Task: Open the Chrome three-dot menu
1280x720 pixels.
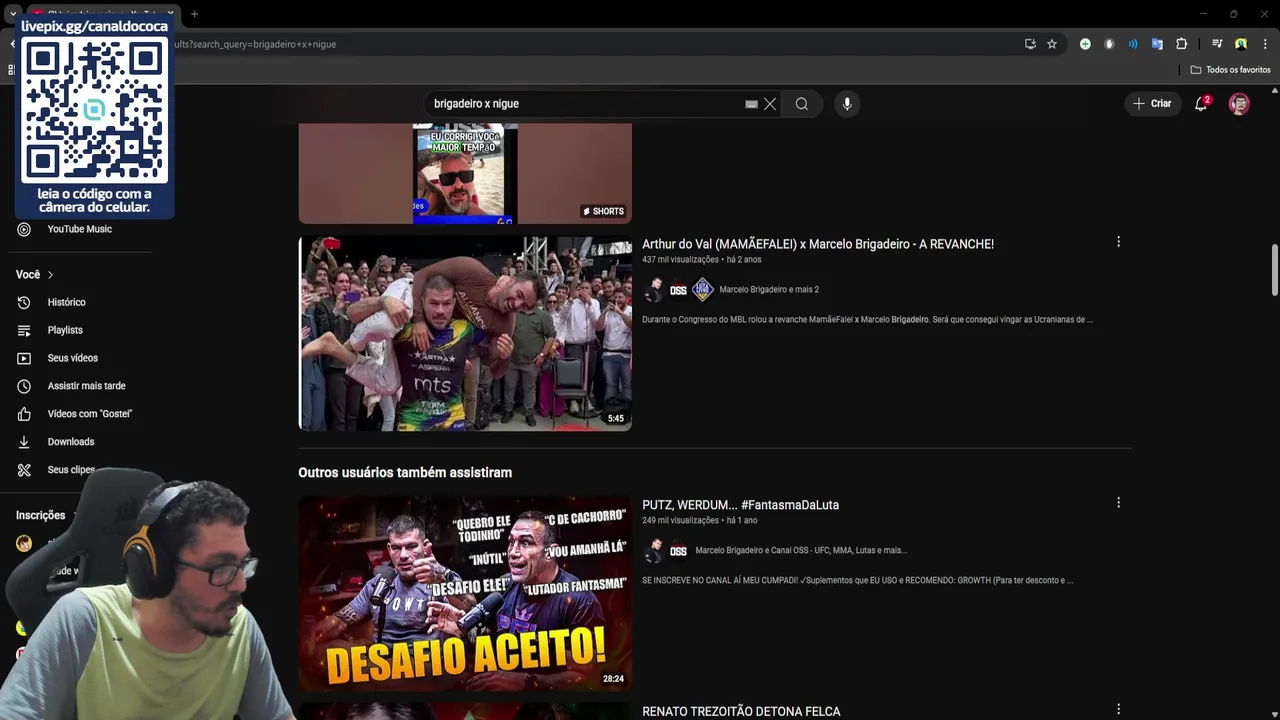Action: [1265, 44]
